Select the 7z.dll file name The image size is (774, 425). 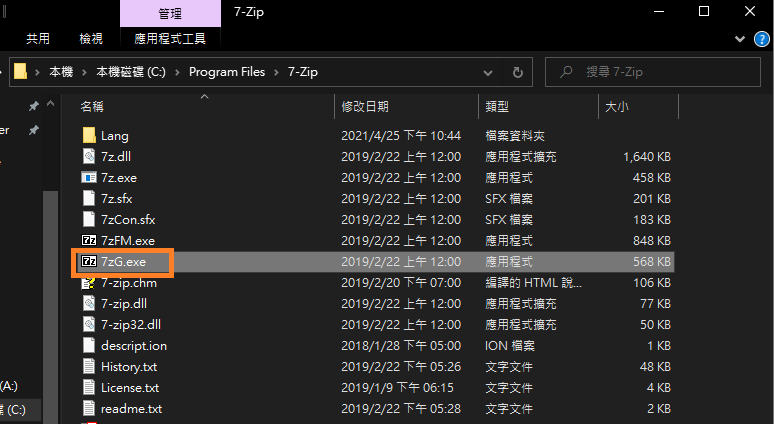click(x=116, y=157)
